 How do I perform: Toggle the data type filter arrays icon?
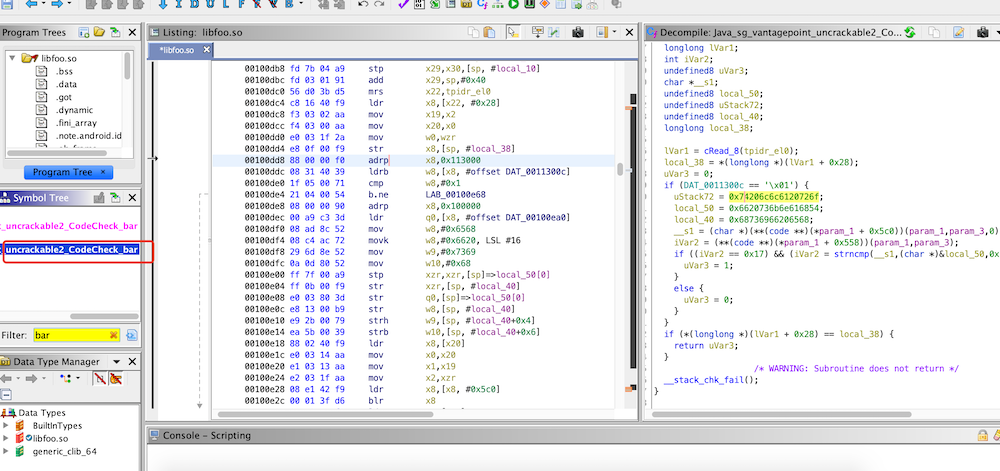pos(99,379)
